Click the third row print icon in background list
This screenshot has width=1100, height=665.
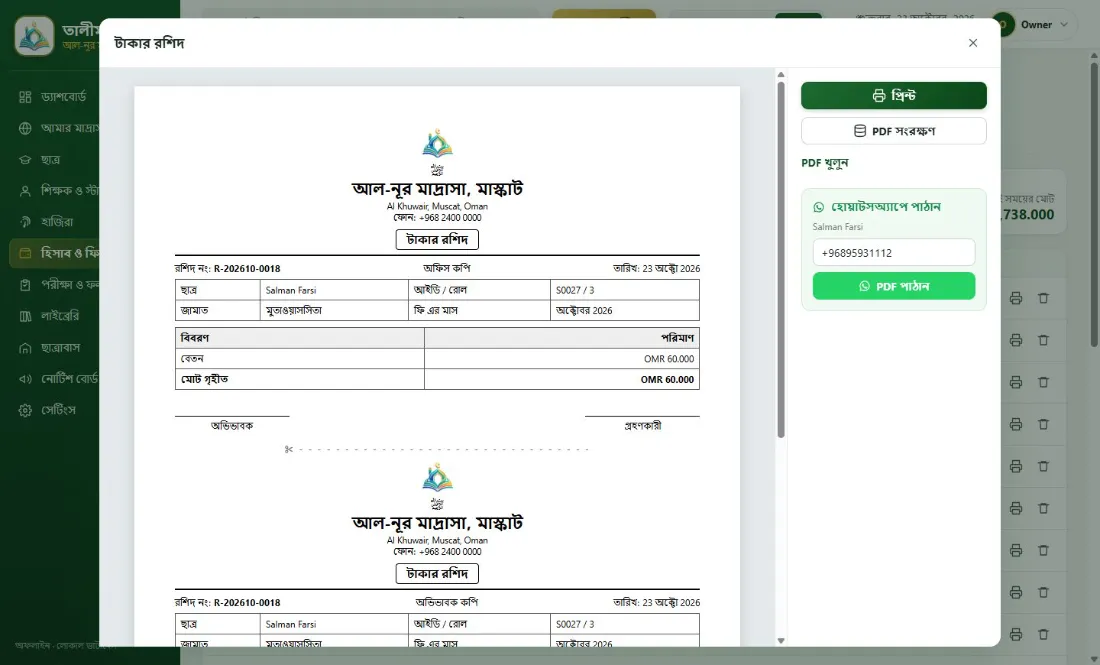coord(1016,382)
